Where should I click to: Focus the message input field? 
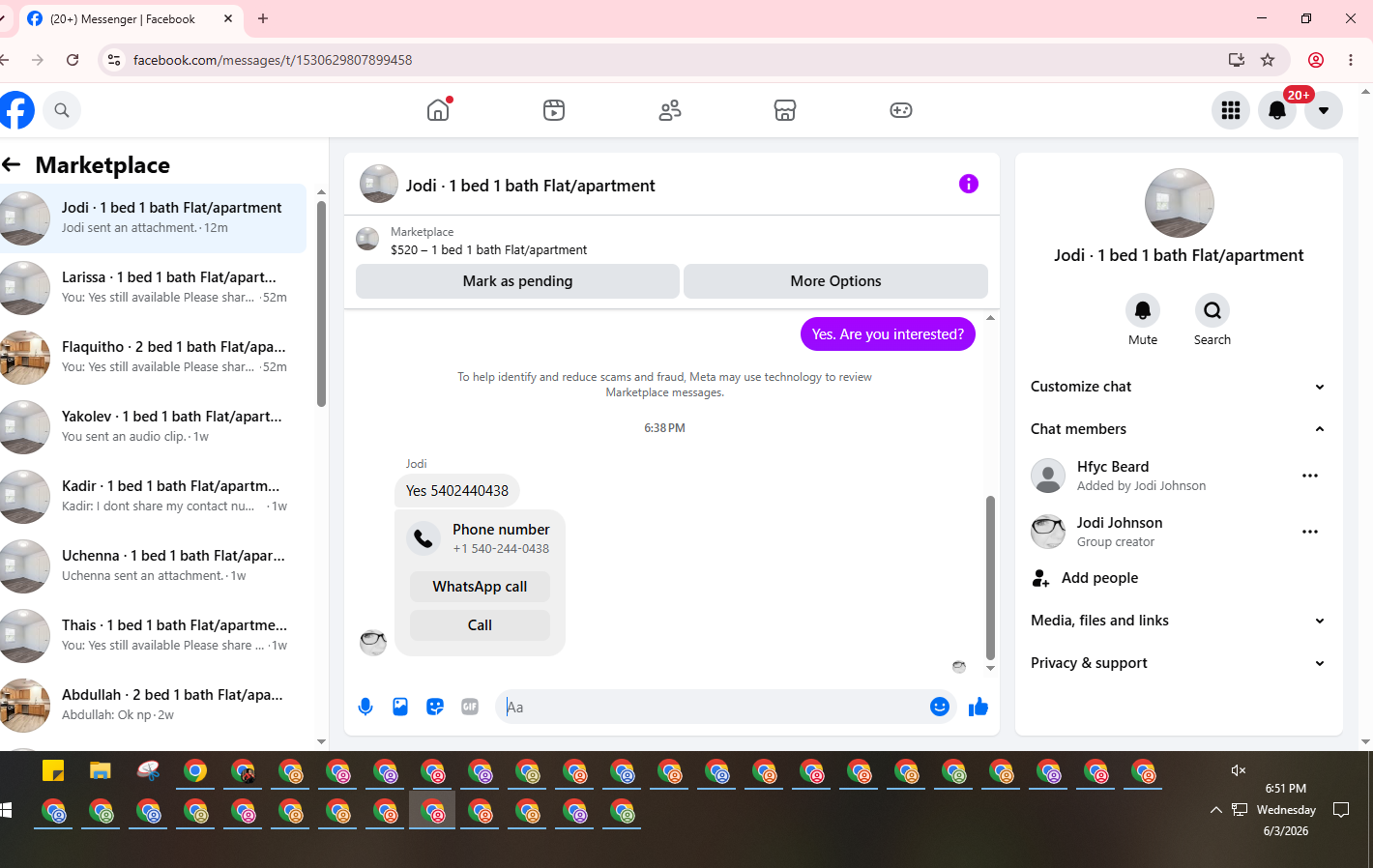[x=712, y=707]
